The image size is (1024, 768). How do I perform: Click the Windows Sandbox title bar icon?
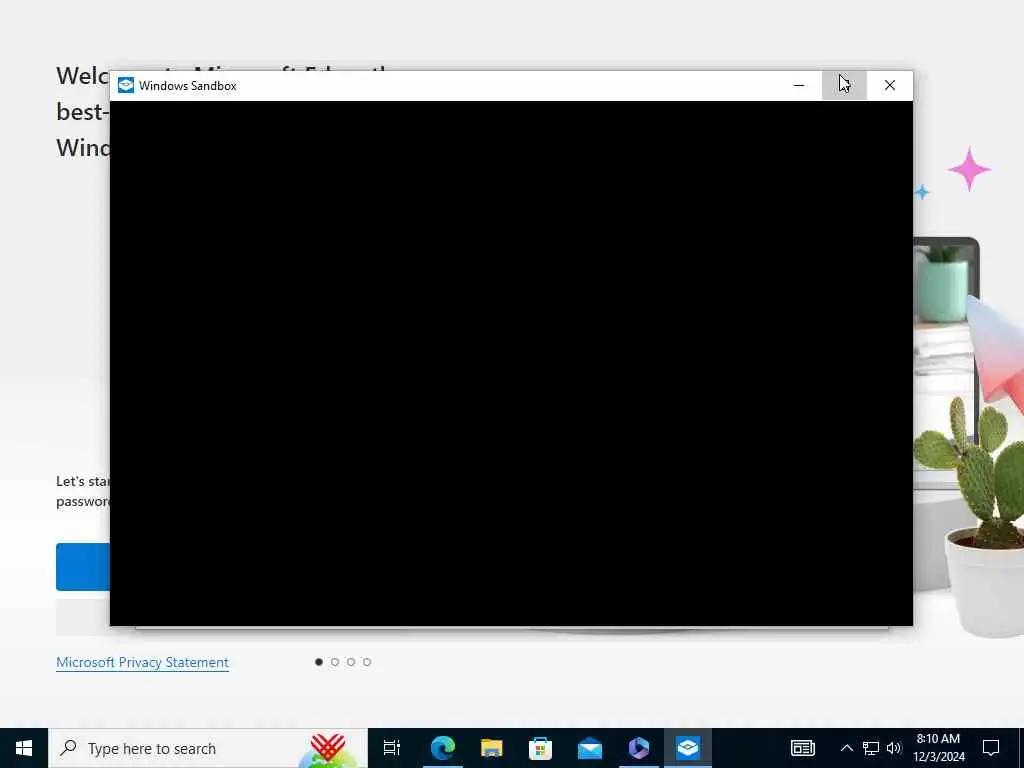click(126, 86)
